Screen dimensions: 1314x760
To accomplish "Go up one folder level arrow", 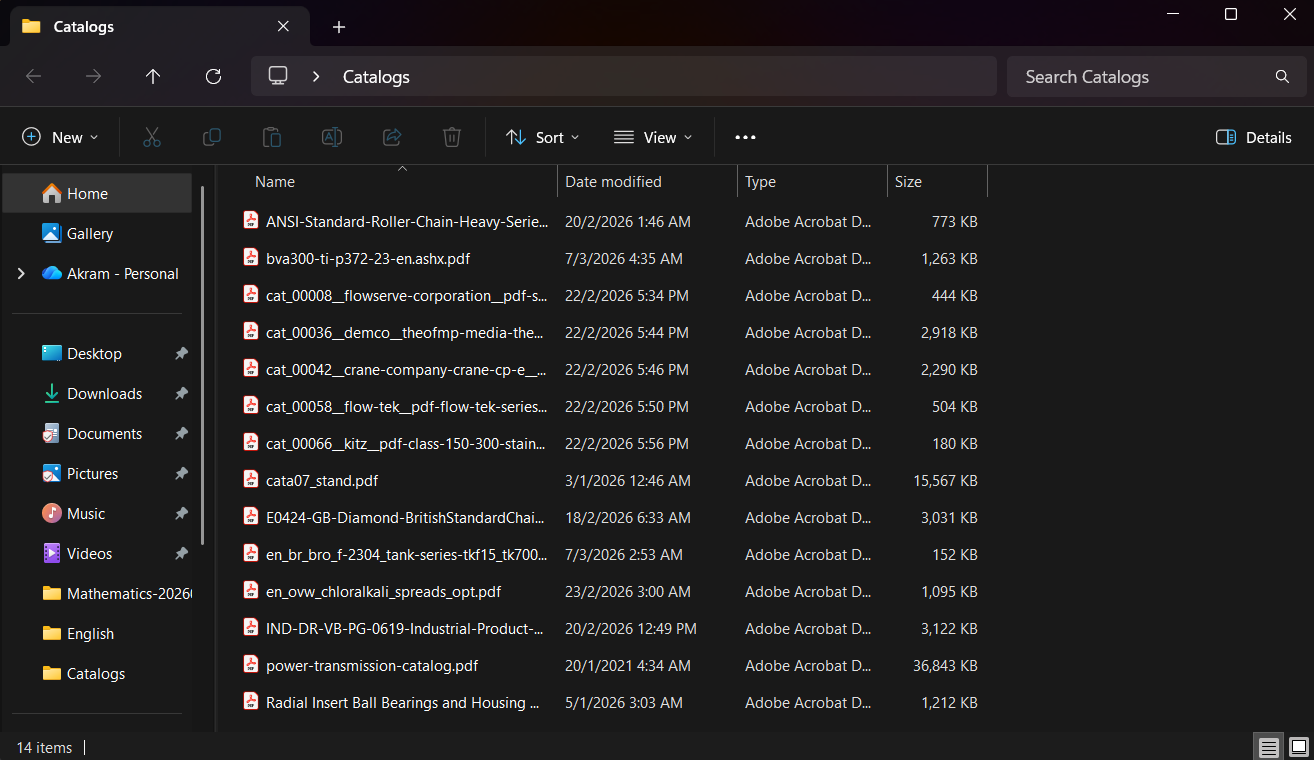I will click(x=153, y=76).
